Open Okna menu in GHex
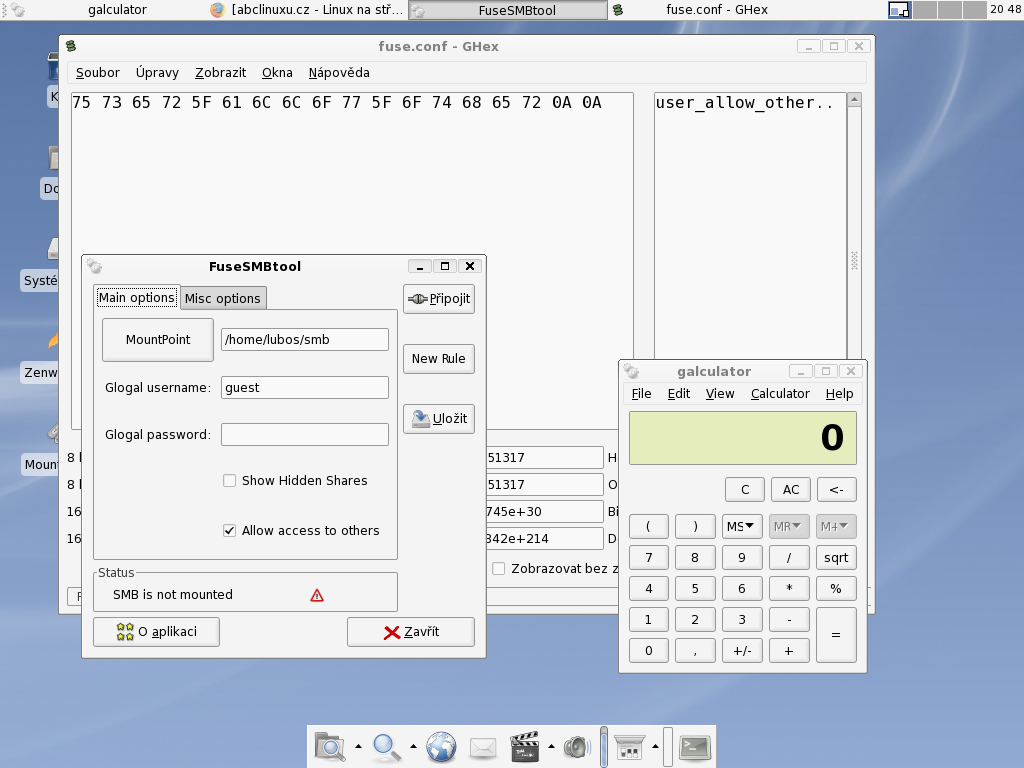1024x768 pixels. coord(277,72)
